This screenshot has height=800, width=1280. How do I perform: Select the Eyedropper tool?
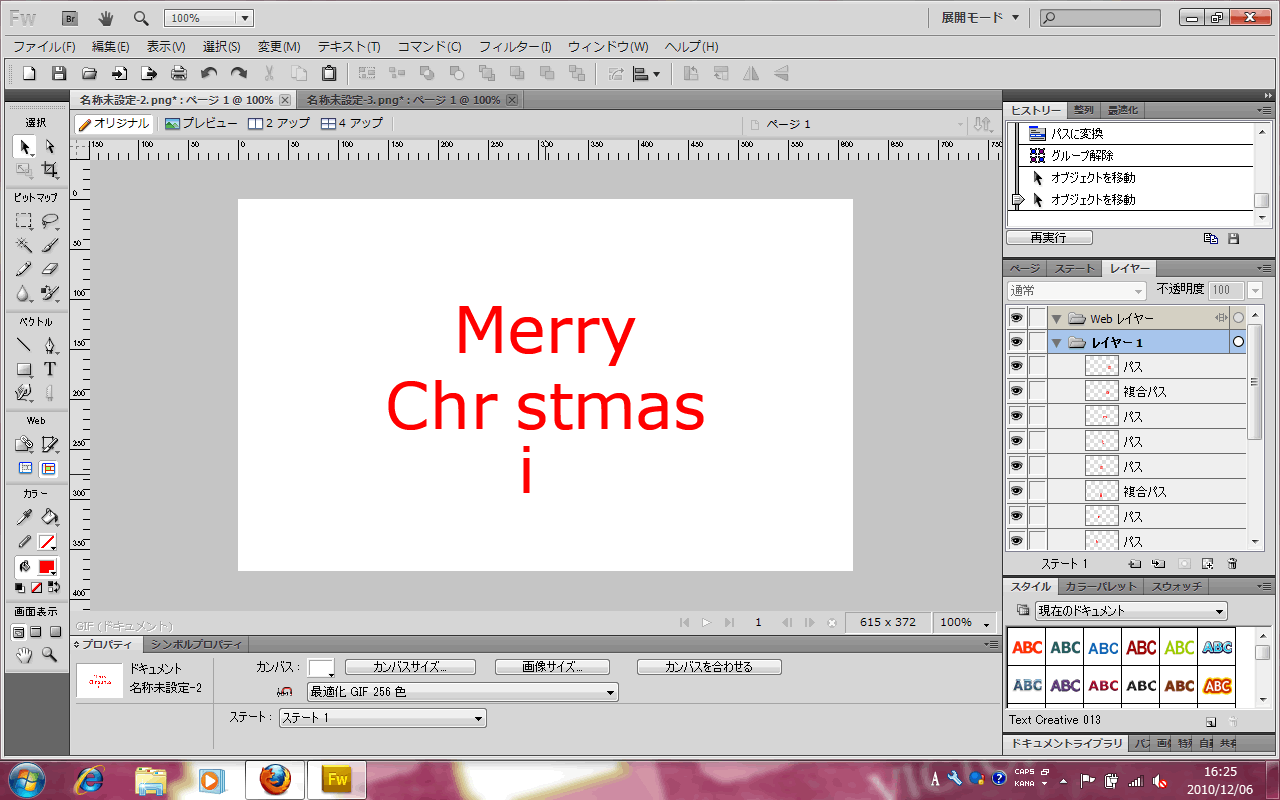(x=24, y=517)
